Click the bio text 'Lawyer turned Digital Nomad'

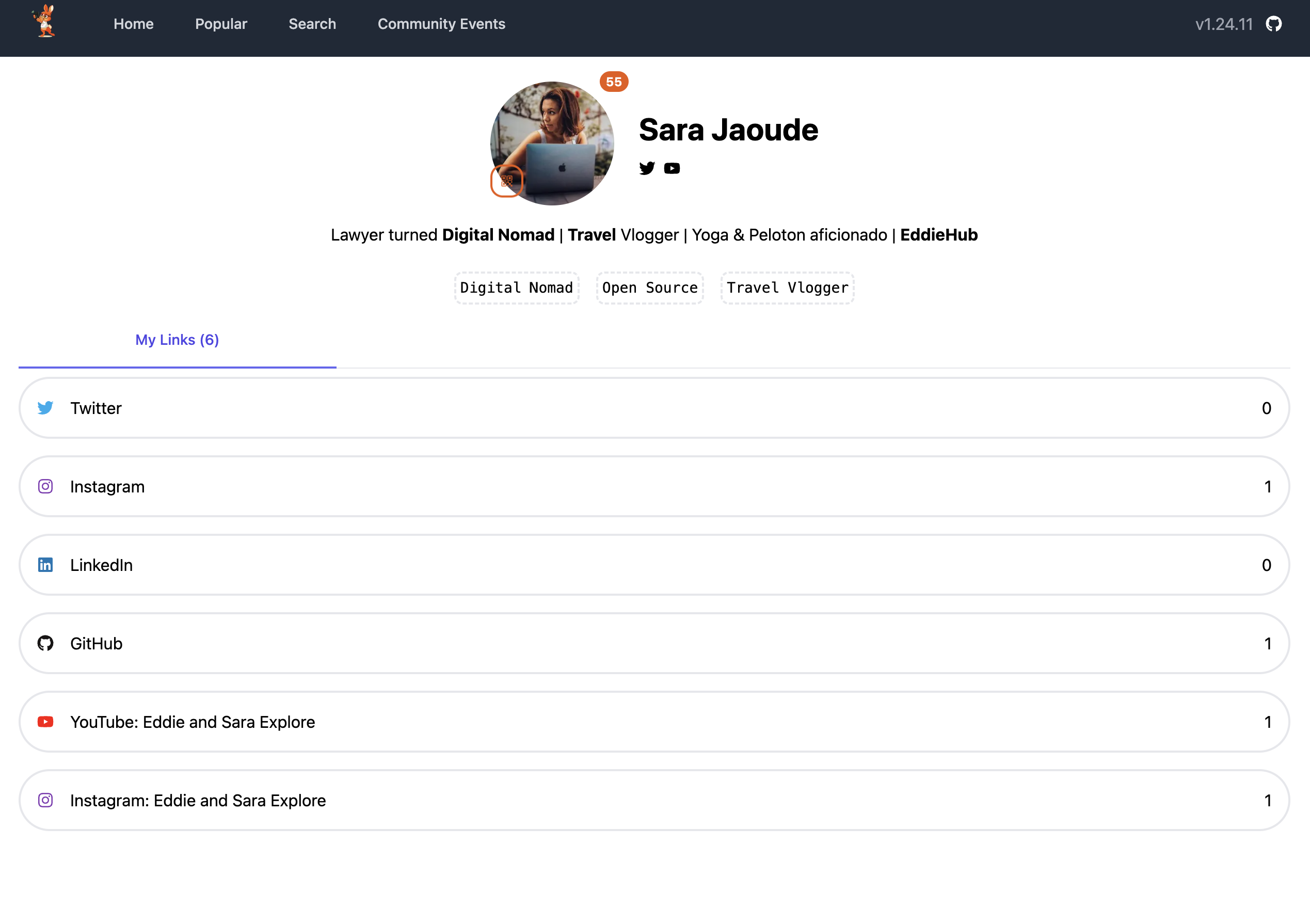click(443, 234)
